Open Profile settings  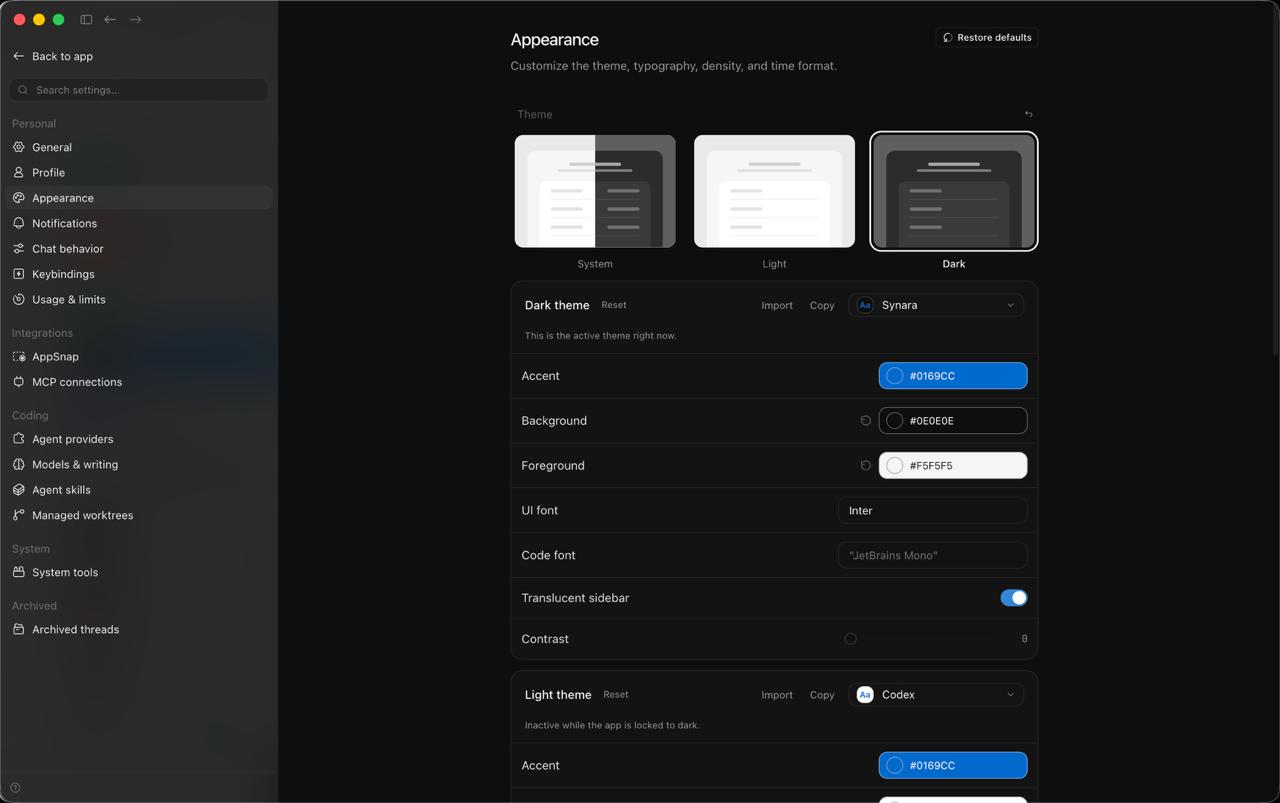(139, 172)
